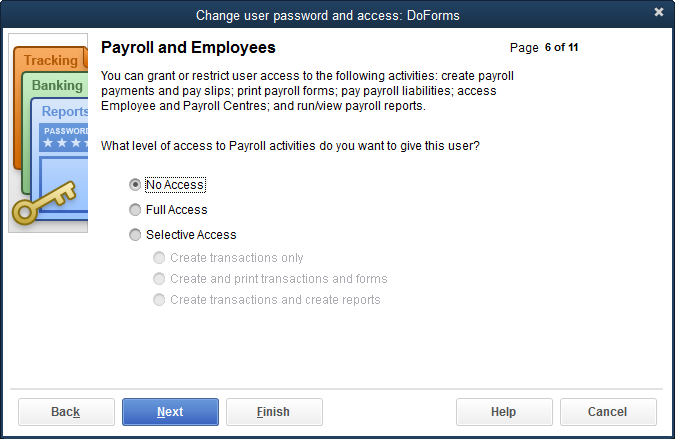Close the Change user password dialog
Viewport: 675px width, 439px height.
pyautogui.click(x=659, y=13)
